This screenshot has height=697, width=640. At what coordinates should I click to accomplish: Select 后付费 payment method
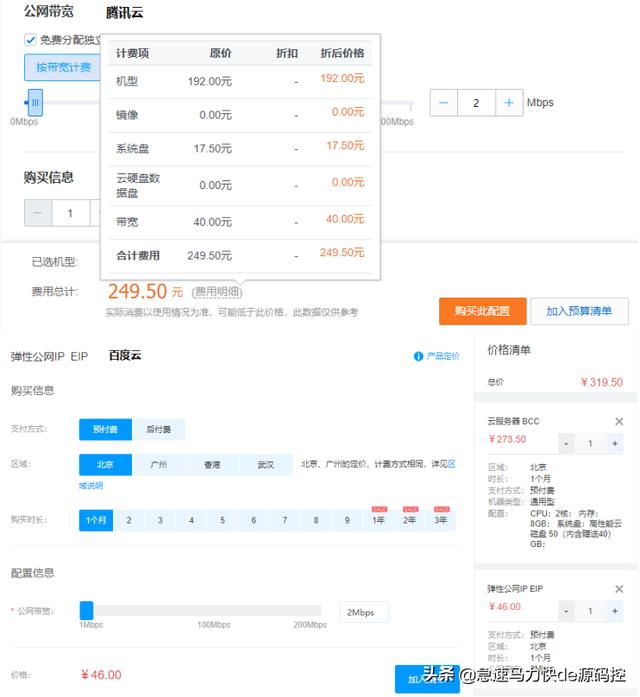[159, 429]
